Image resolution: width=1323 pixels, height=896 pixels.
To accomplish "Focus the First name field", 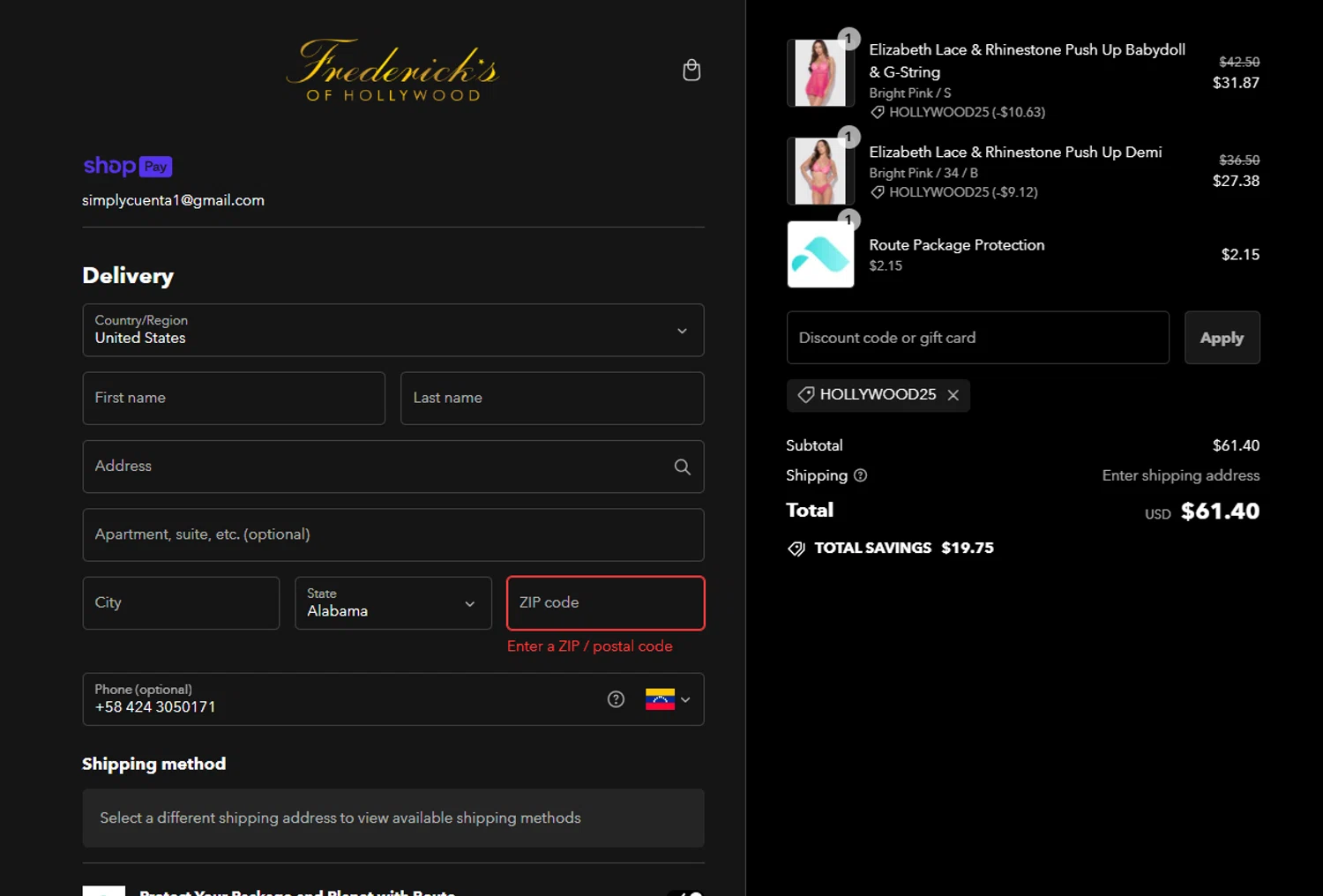I will [234, 398].
